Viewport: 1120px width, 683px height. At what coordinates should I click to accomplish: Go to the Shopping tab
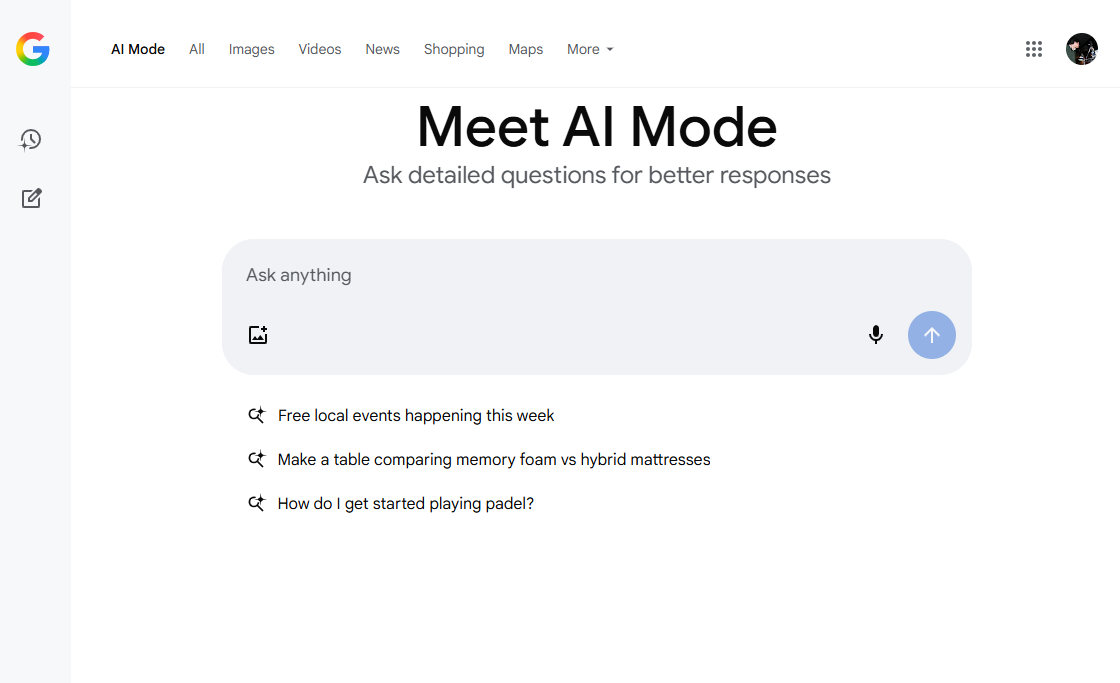[454, 49]
